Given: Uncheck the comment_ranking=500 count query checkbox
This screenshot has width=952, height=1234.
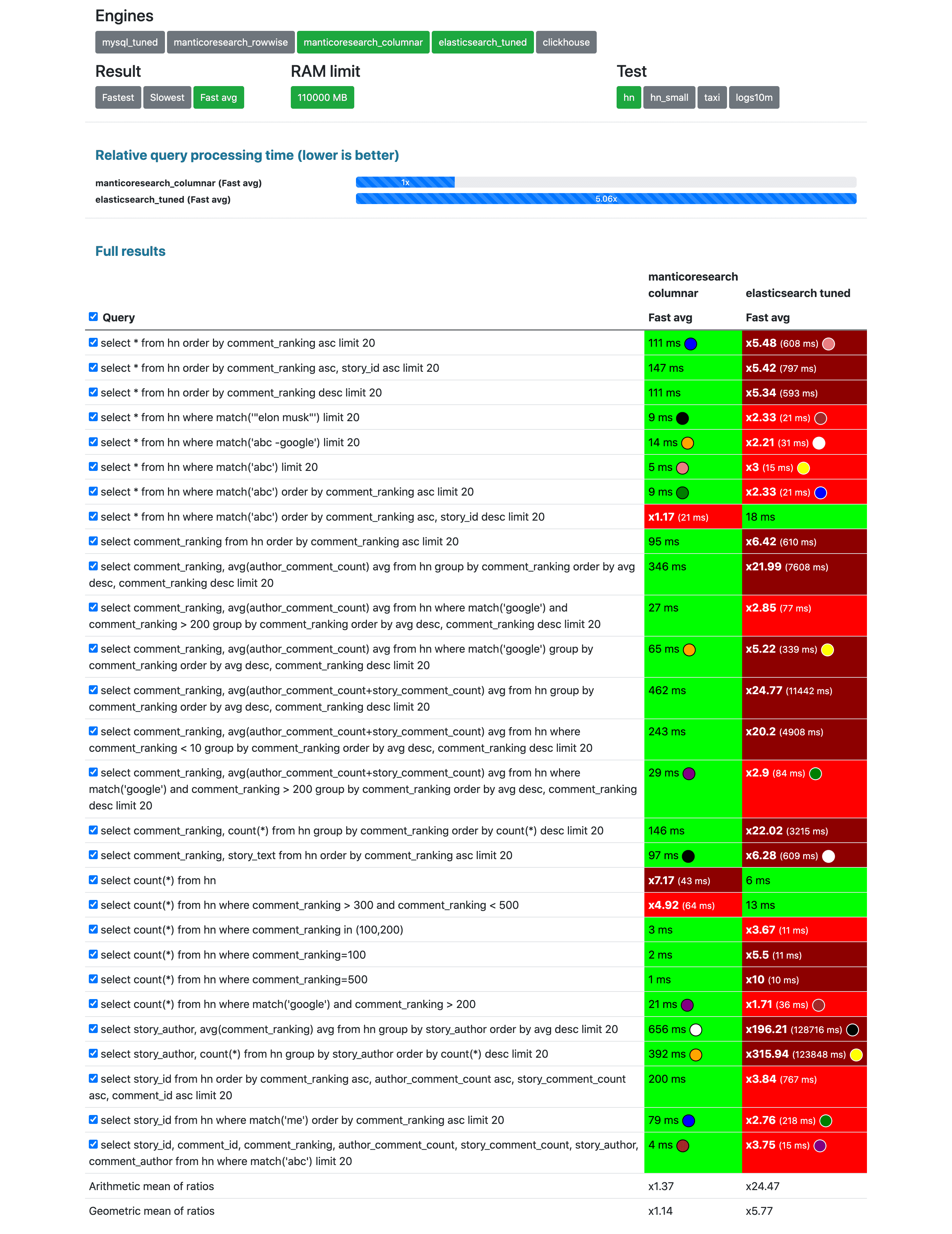Looking at the screenshot, I should click(93, 978).
